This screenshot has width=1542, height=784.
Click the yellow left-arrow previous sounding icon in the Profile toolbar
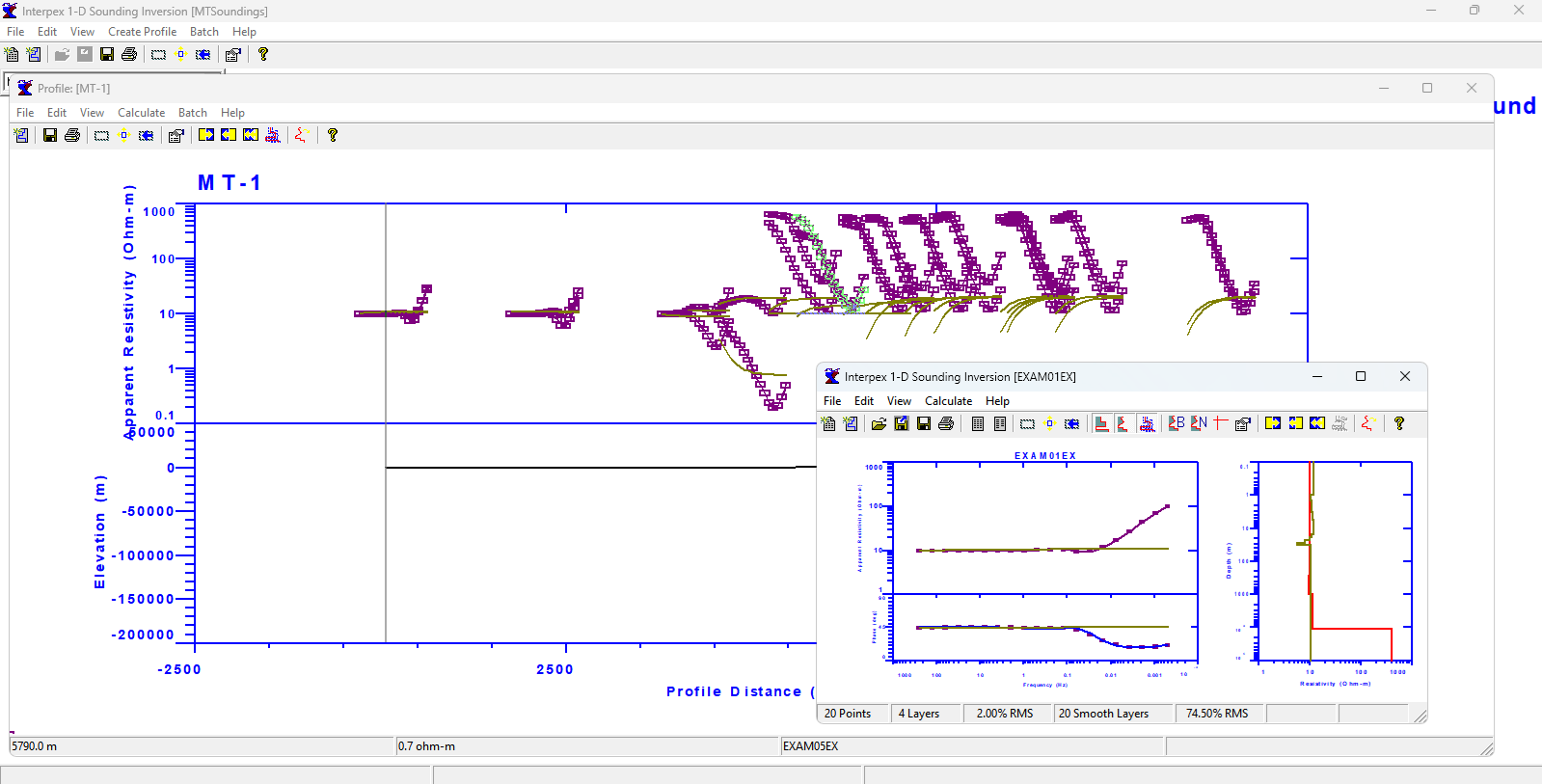[x=229, y=135]
